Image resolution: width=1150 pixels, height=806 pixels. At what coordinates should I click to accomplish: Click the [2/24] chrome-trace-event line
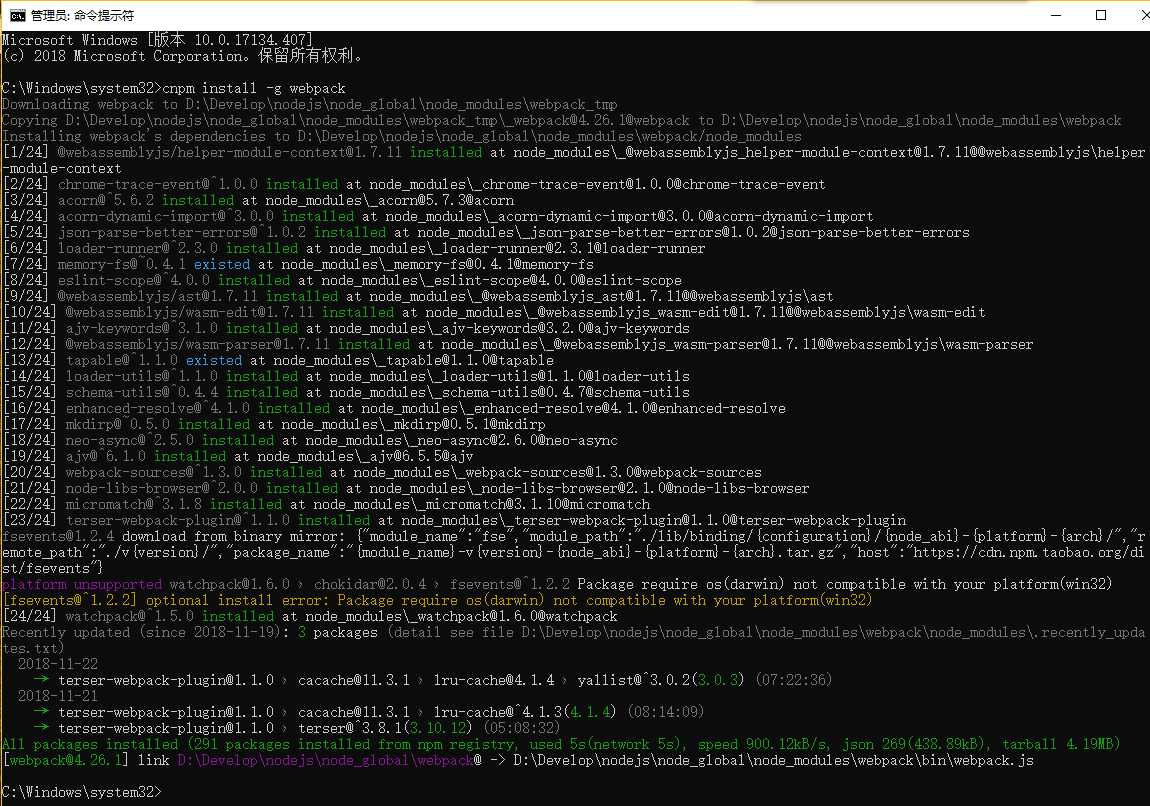click(x=414, y=184)
